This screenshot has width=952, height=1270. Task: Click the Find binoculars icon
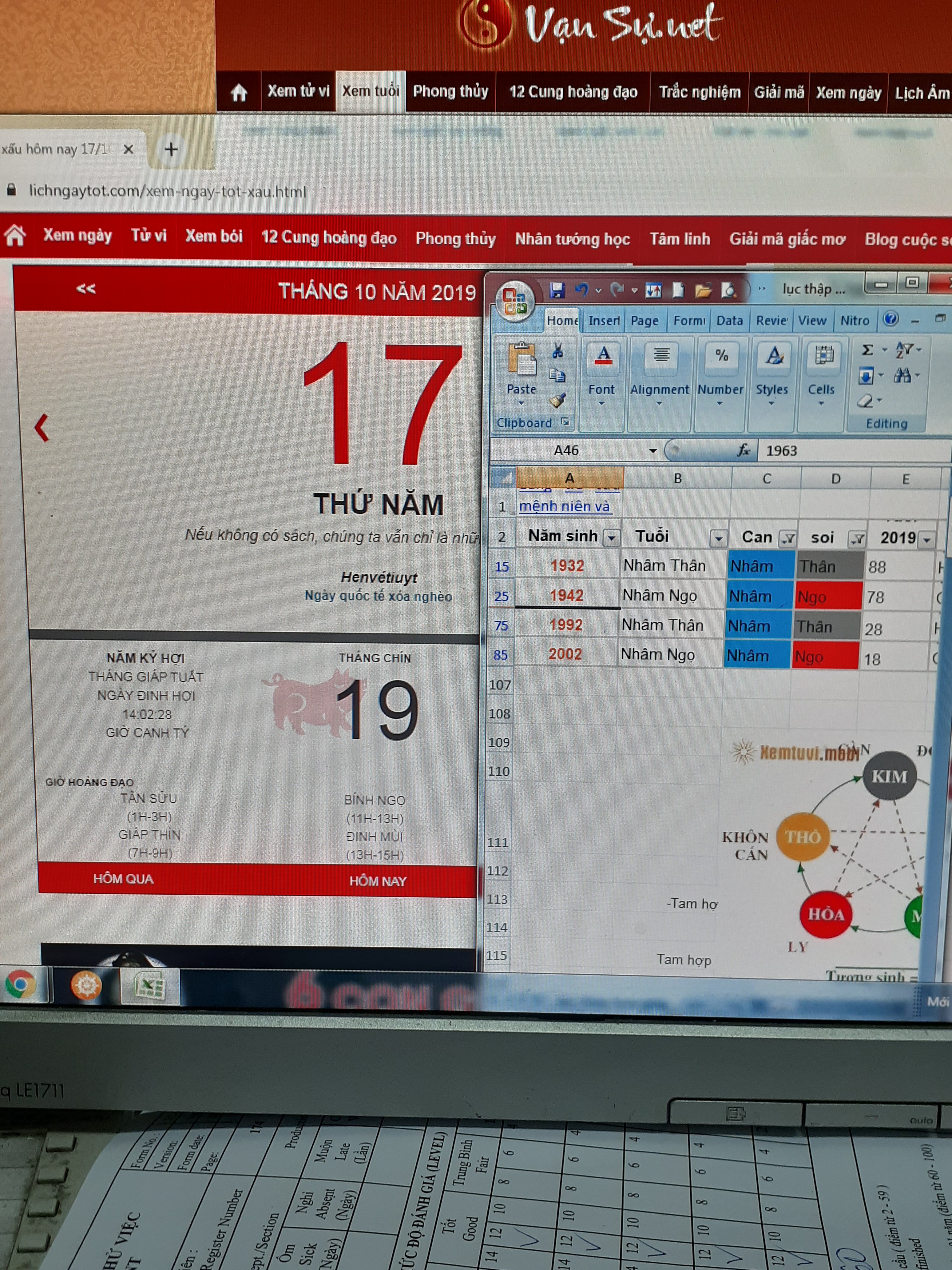902,375
